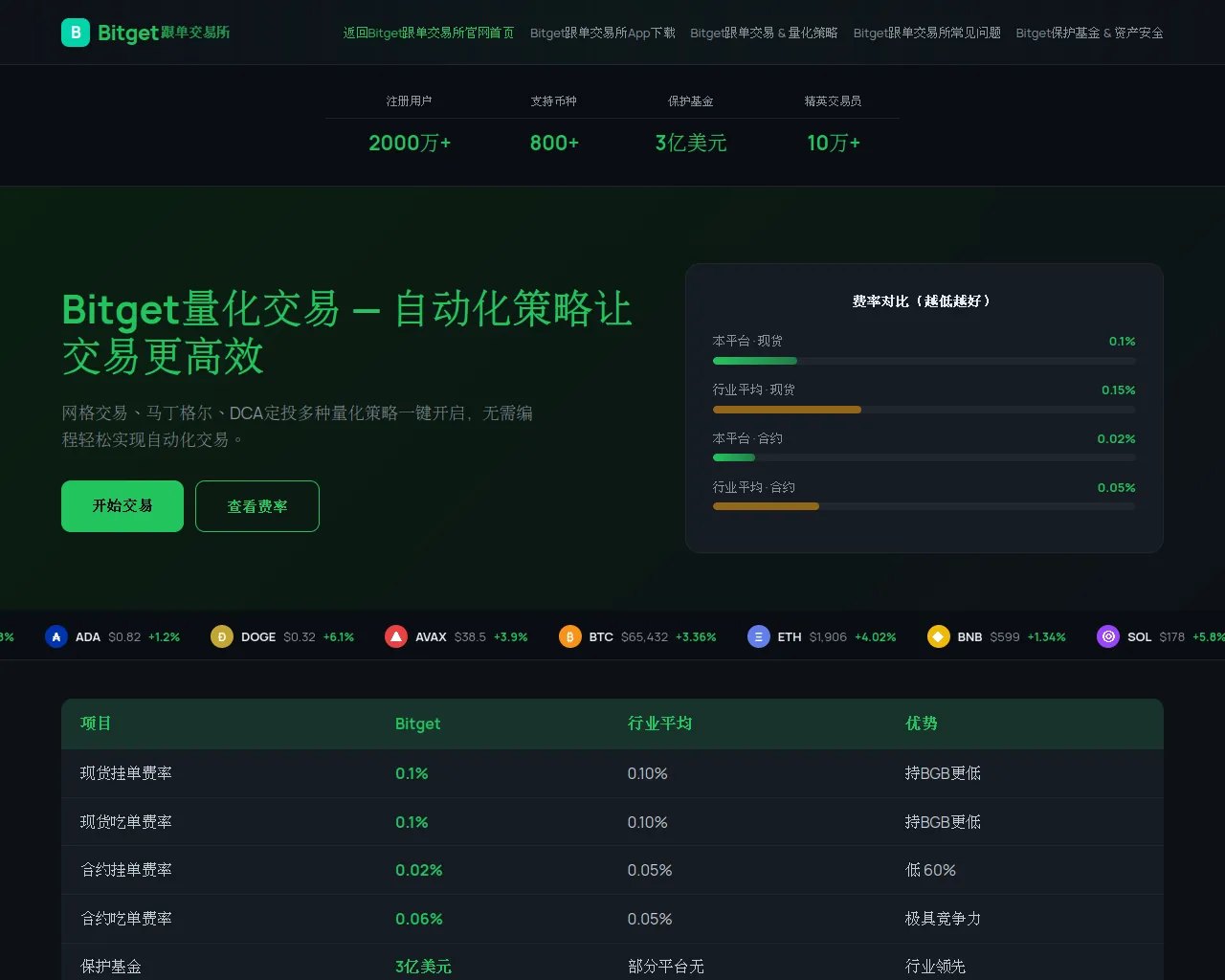Click the 支持币种 label
1225x980 pixels.
coord(554,101)
